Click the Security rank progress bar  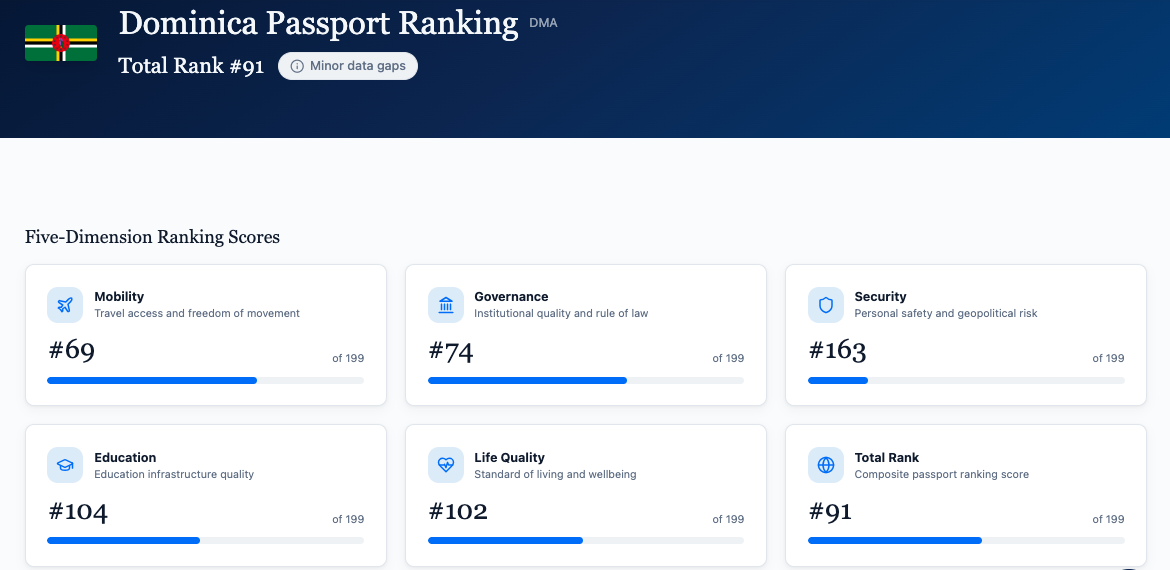coord(965,380)
